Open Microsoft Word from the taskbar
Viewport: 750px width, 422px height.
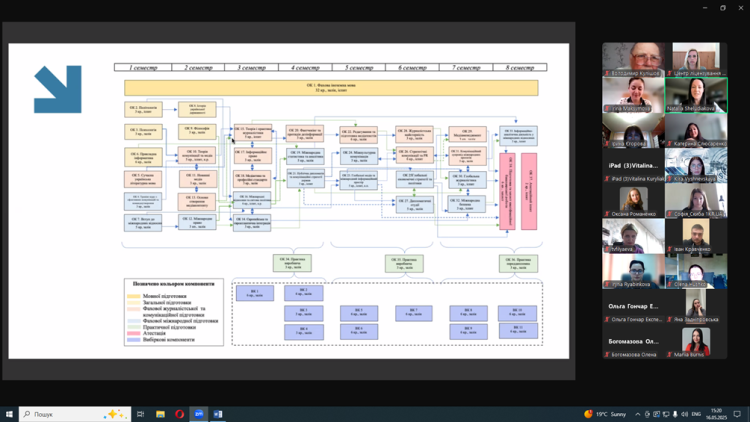click(218, 414)
